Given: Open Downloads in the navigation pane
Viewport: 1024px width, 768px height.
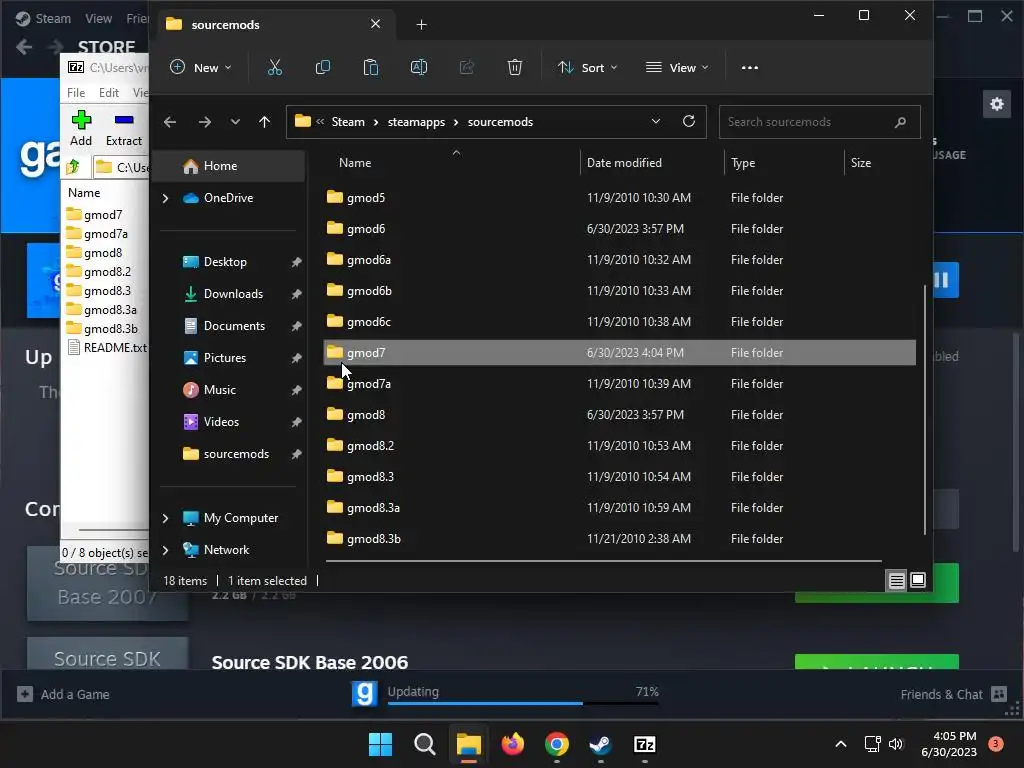Looking at the screenshot, I should tap(232, 294).
